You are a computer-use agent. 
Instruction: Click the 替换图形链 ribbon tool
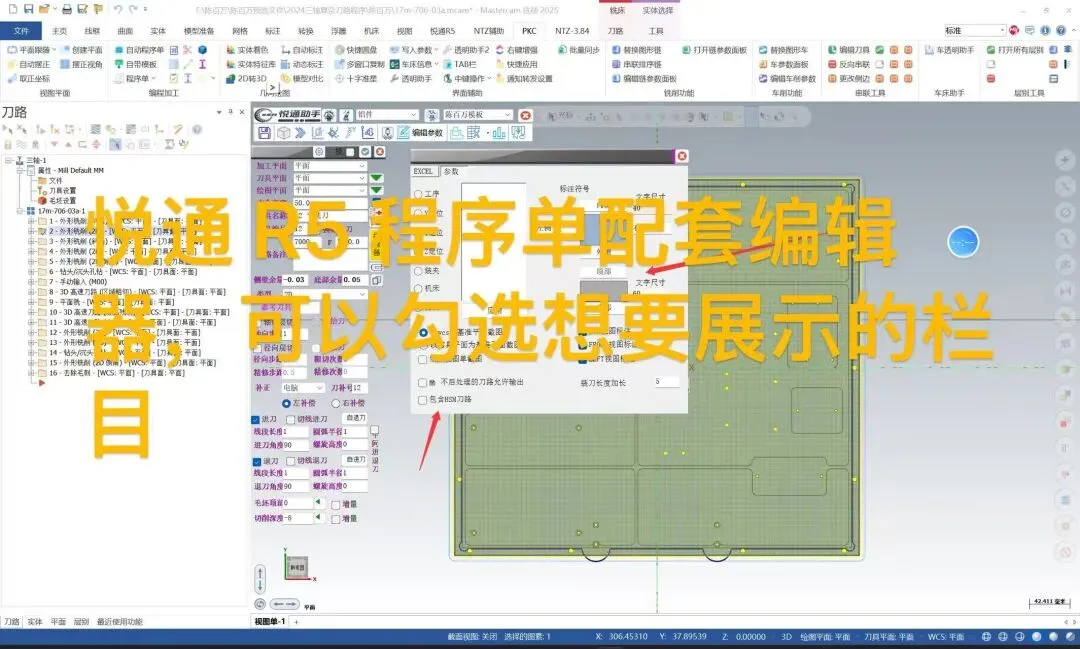coord(637,50)
